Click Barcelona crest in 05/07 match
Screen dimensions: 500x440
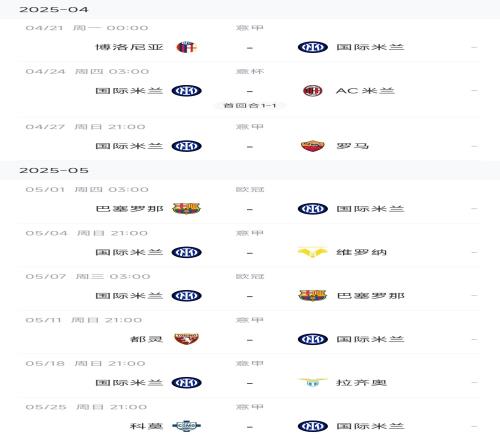(312, 295)
